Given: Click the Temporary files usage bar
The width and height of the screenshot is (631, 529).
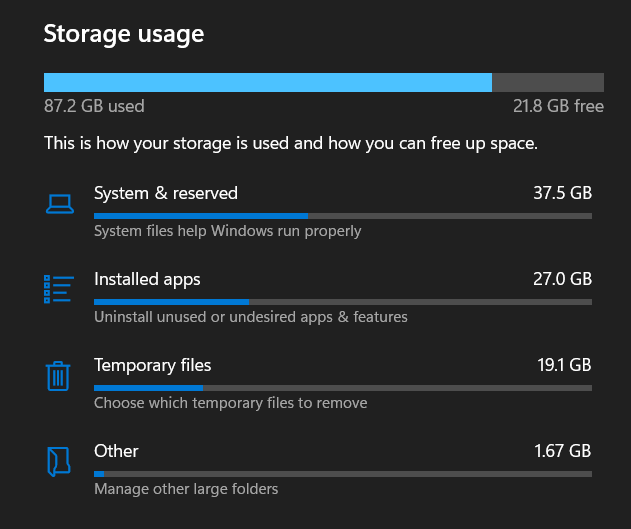Looking at the screenshot, I should pyautogui.click(x=342, y=387).
